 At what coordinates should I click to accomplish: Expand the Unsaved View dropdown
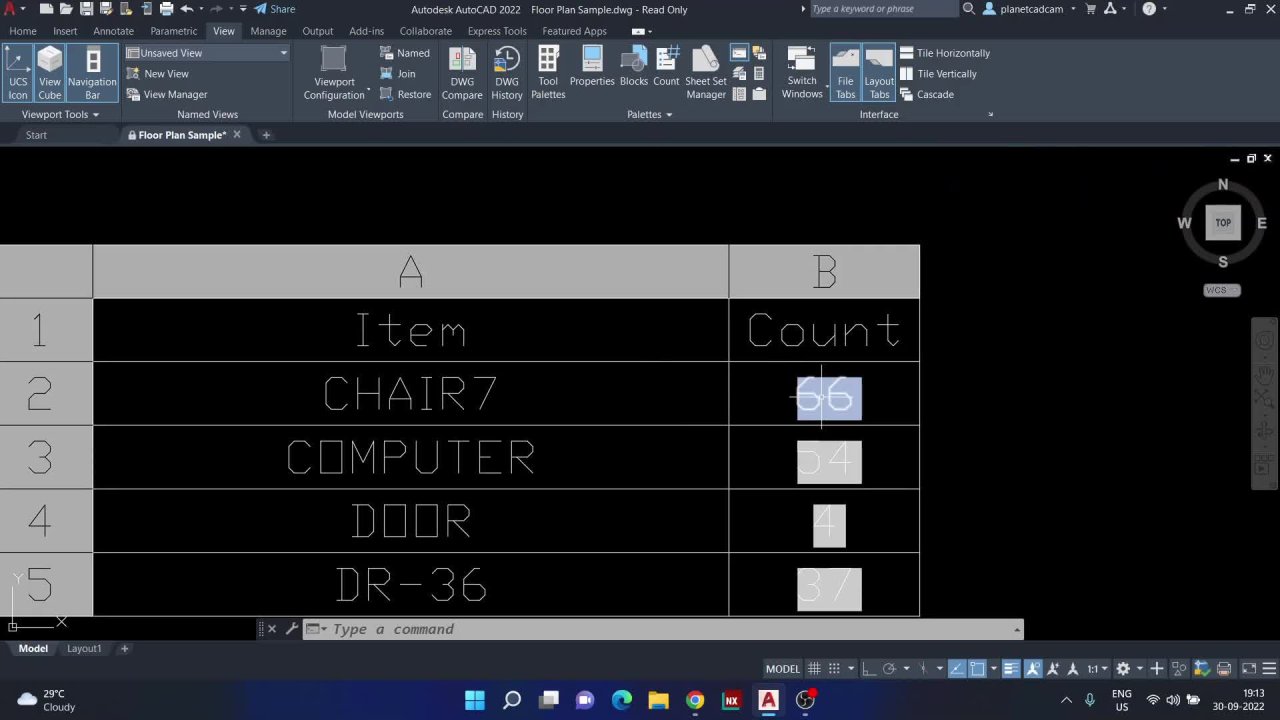(x=283, y=53)
